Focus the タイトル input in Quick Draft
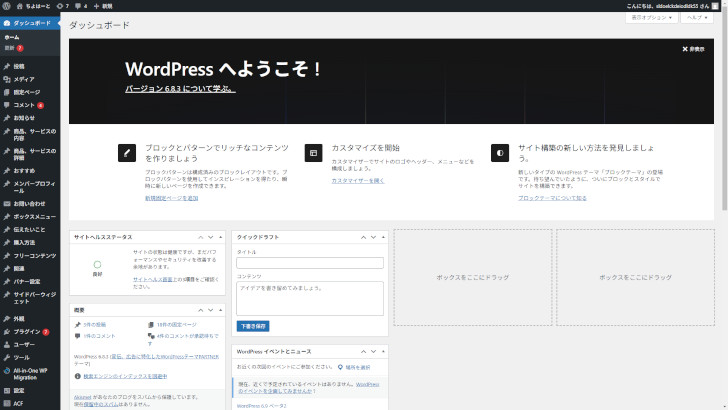Screen dimensions: 728x410 click(x=310, y=263)
